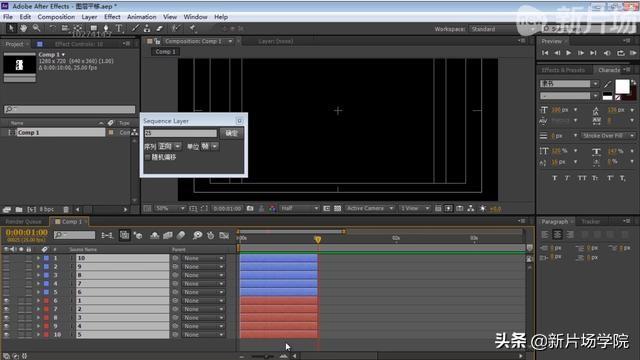The image size is (640, 360).
Task: Tick the checkbox in Sequence Layer dialog
Action: (147, 157)
